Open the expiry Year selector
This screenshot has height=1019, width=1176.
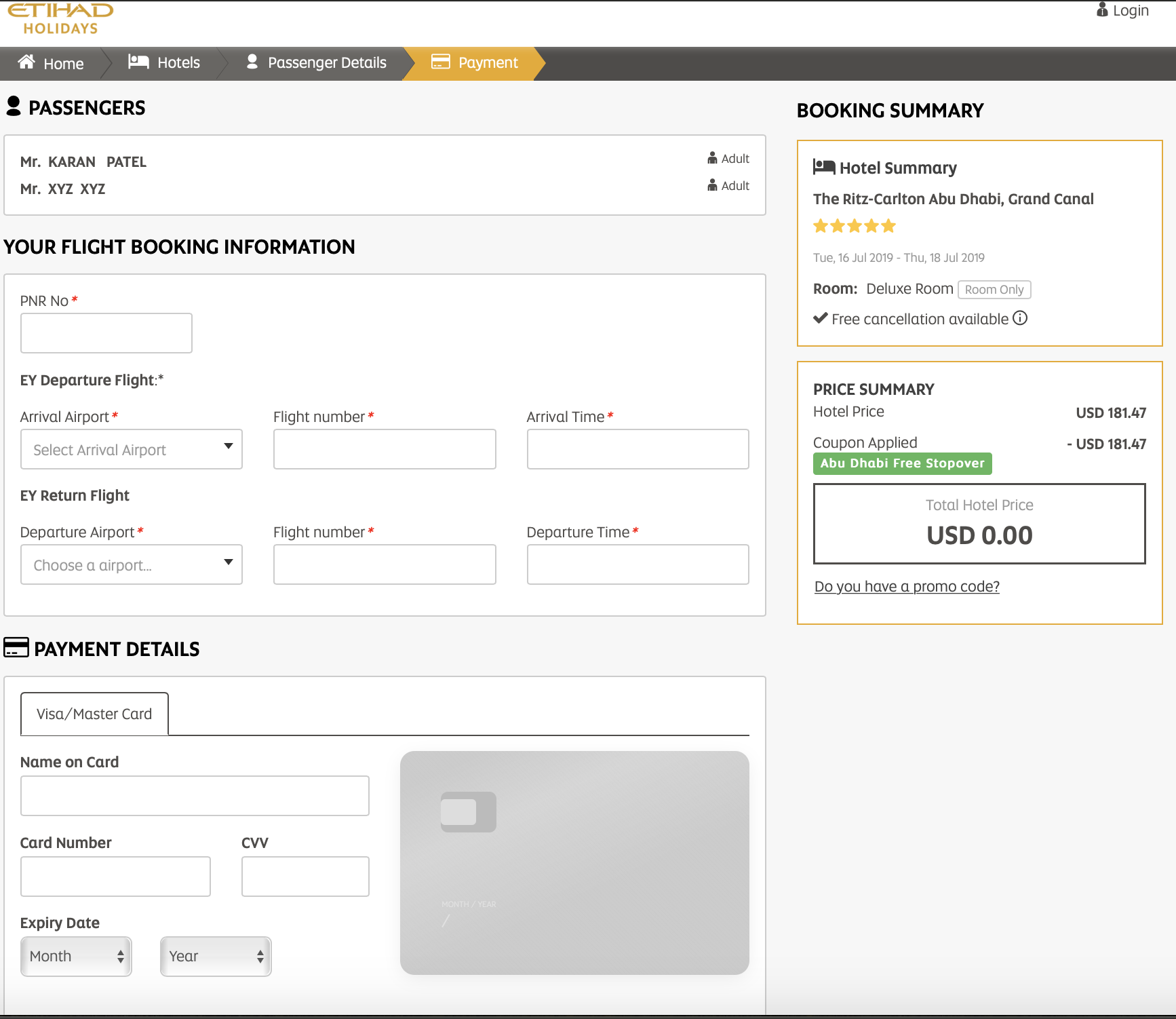click(x=216, y=956)
